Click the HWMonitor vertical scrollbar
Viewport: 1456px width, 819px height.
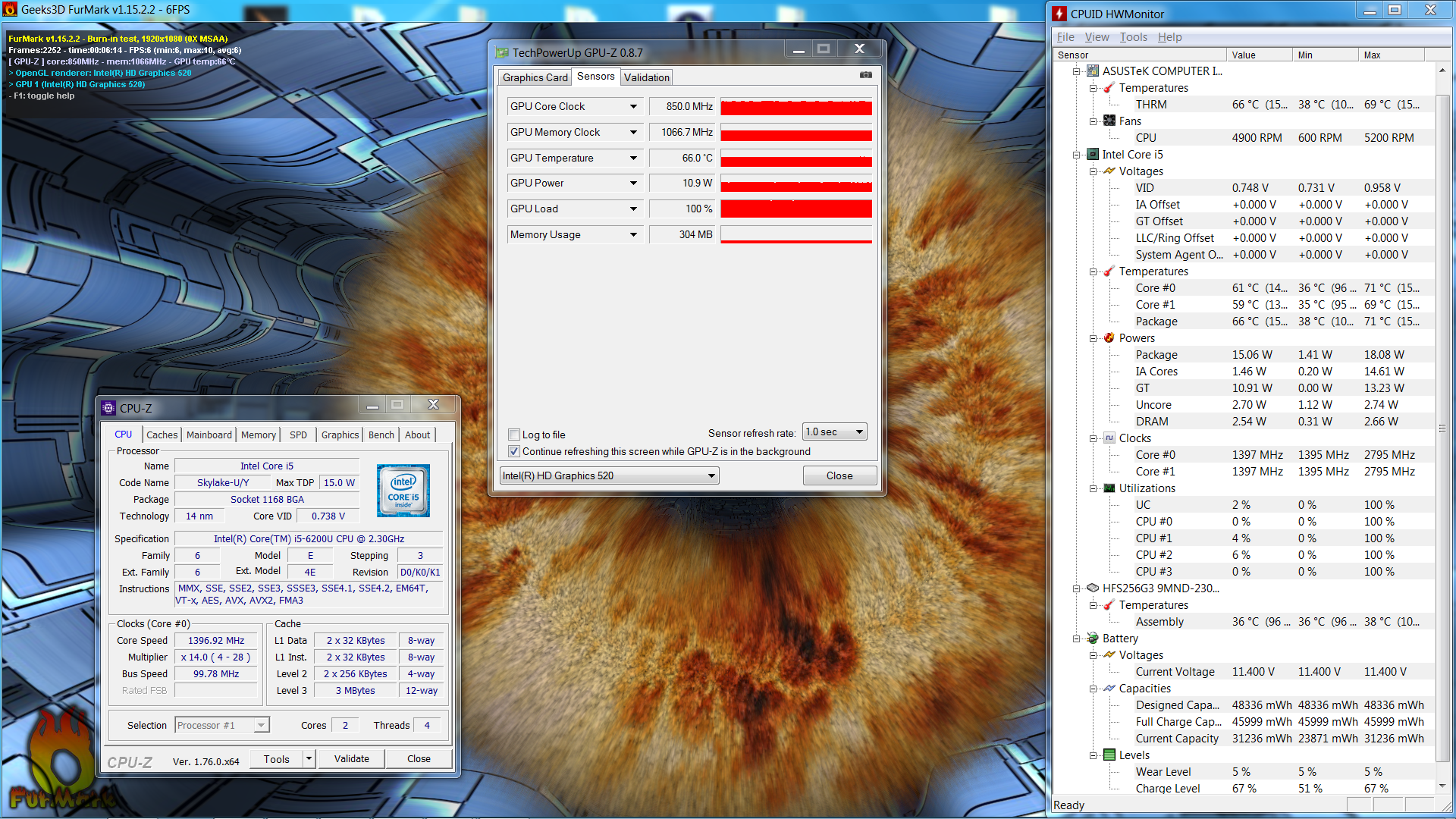(1442, 428)
